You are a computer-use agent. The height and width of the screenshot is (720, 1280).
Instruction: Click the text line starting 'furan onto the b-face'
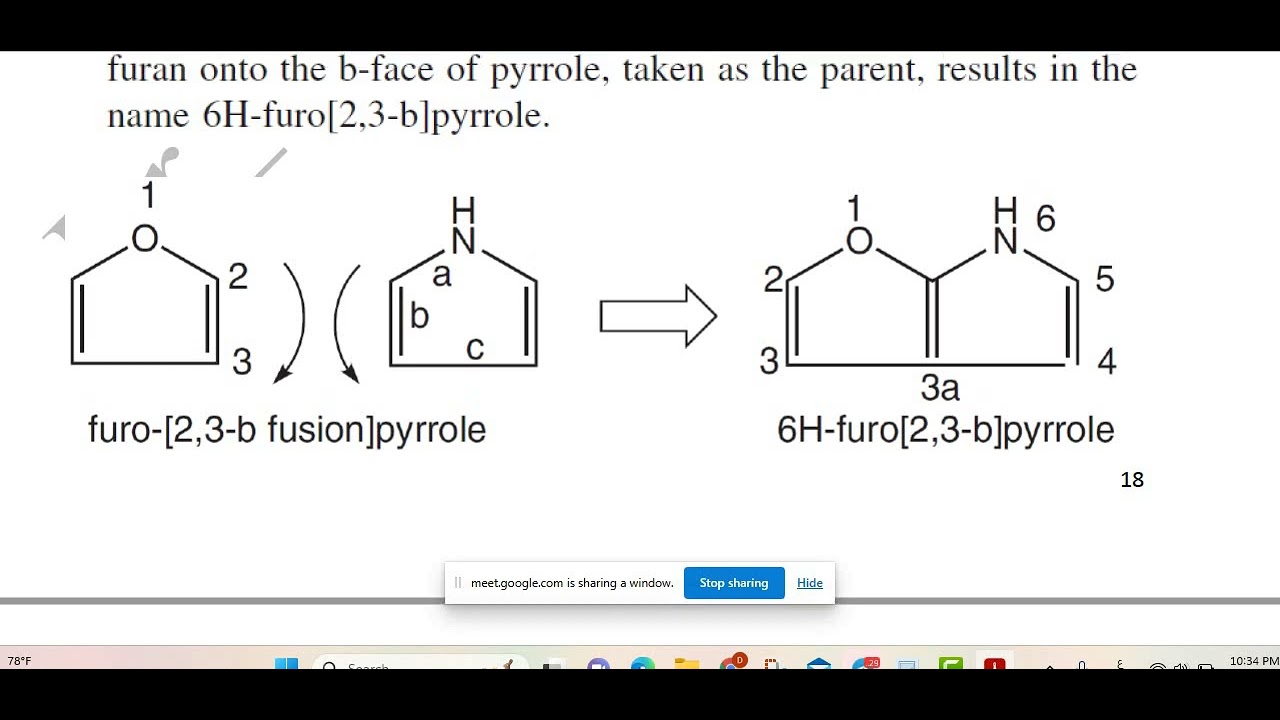point(622,69)
